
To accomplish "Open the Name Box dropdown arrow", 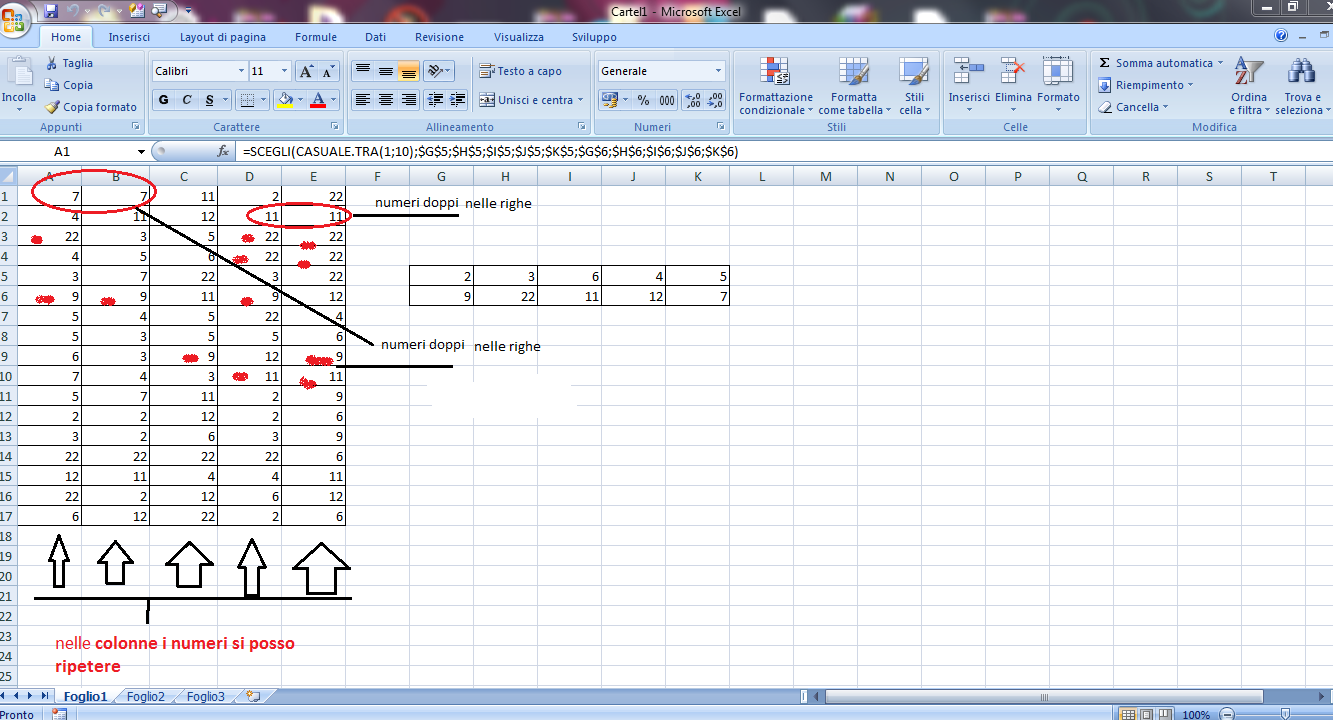I will tap(141, 151).
